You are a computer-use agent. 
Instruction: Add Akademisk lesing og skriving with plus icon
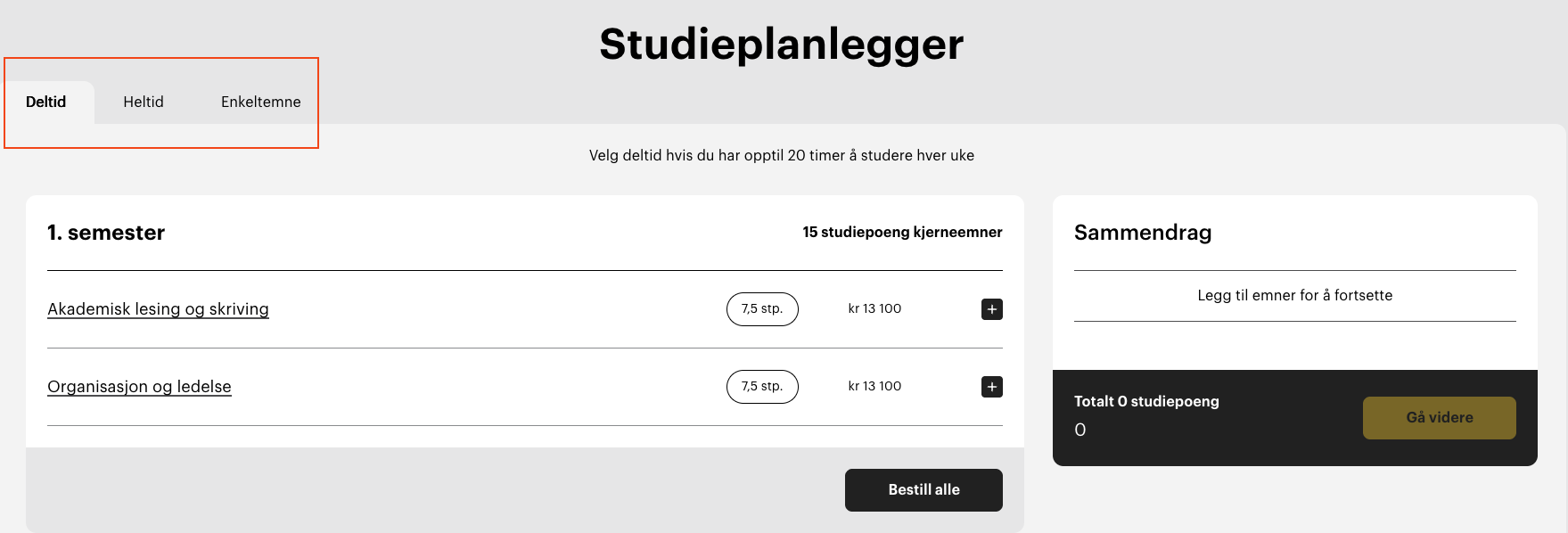point(991,309)
